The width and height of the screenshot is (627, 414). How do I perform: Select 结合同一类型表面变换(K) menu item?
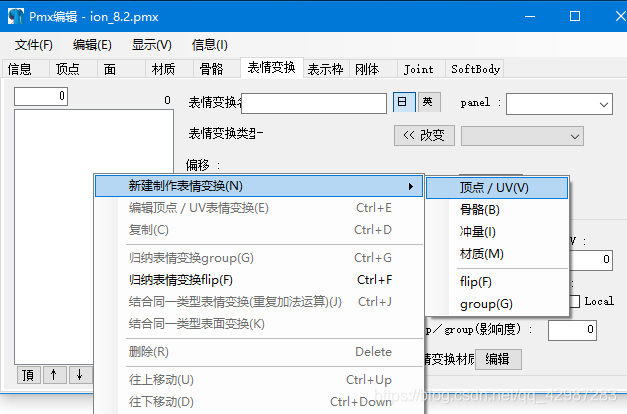(259, 324)
